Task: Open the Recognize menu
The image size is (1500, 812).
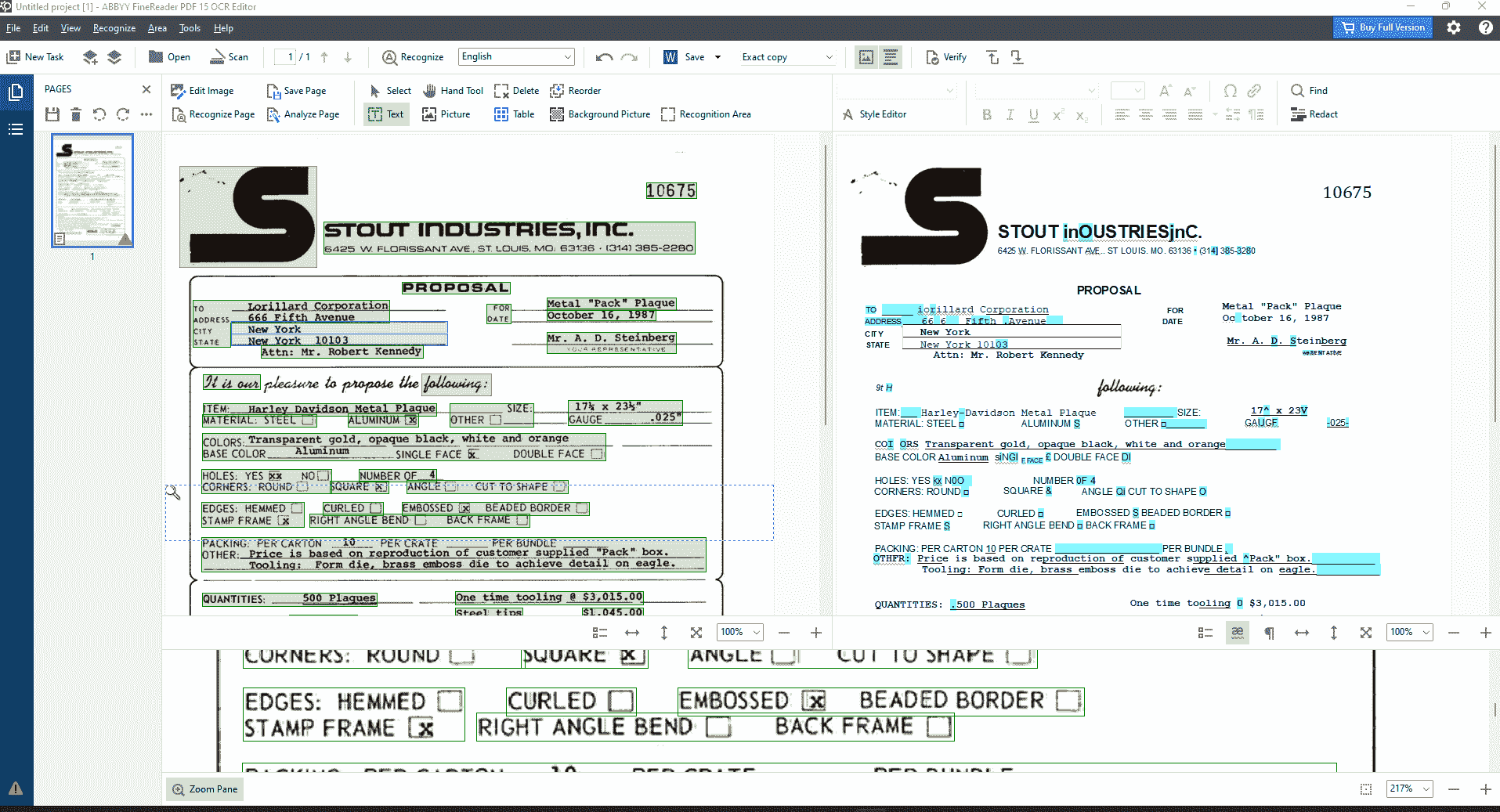Action: 114,28
